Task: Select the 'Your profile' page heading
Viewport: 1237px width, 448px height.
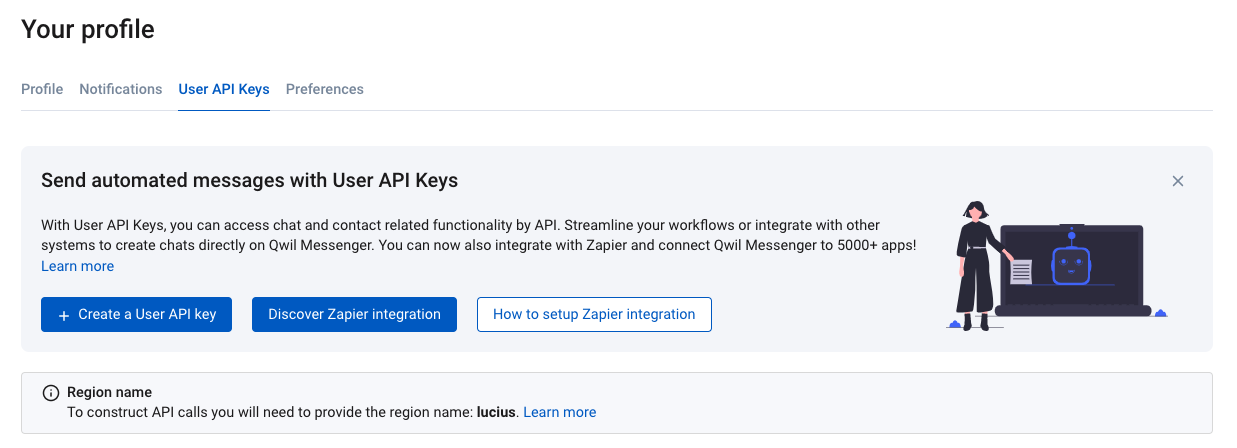Action: [x=88, y=30]
